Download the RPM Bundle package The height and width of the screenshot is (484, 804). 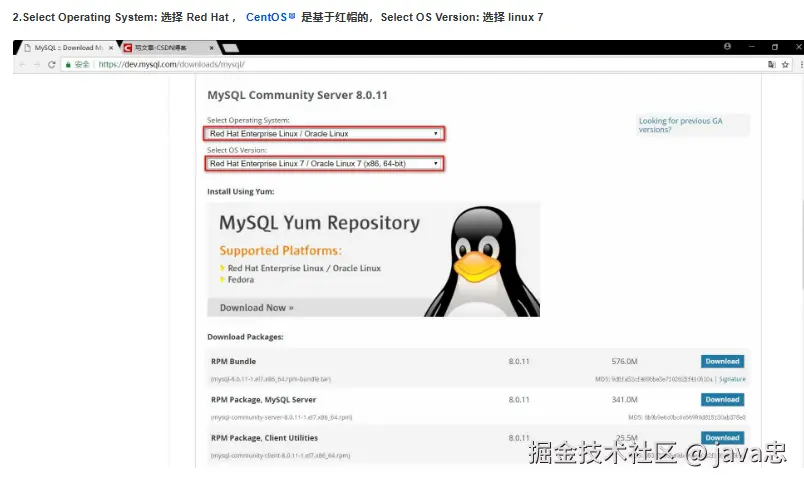coord(722,361)
